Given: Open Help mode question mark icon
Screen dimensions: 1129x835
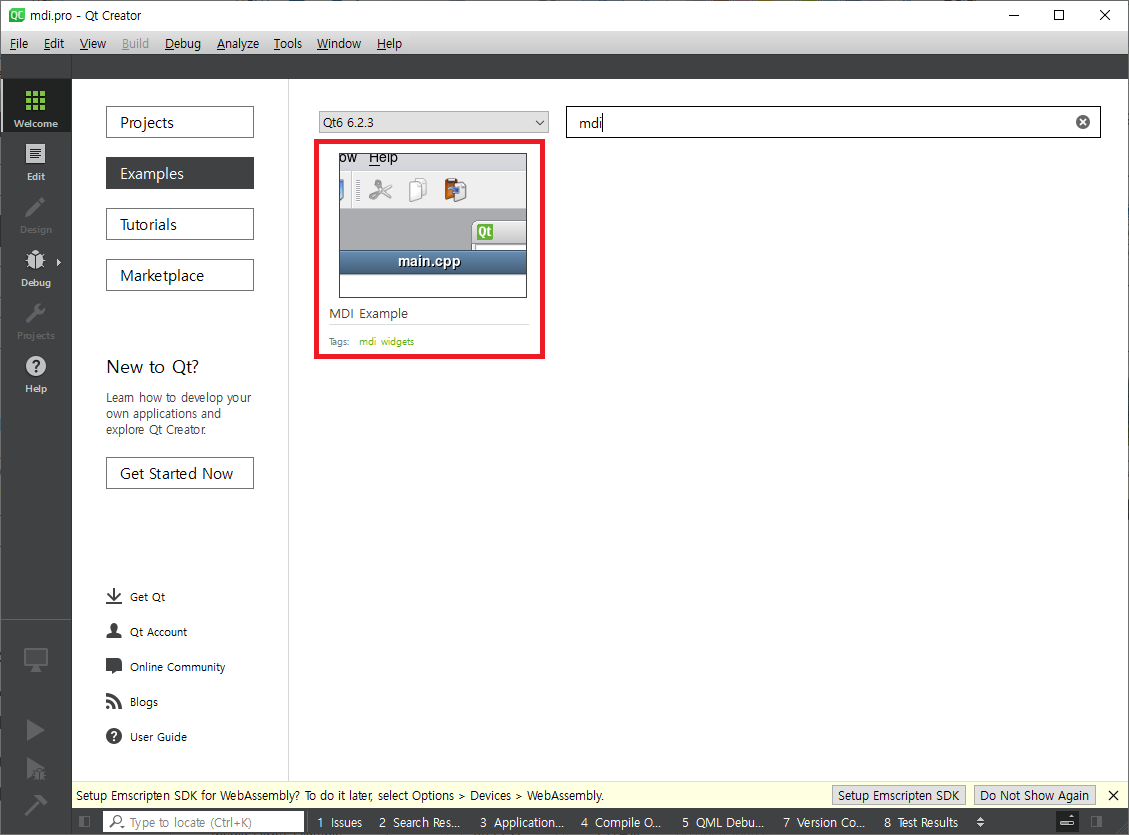Looking at the screenshot, I should [35, 367].
